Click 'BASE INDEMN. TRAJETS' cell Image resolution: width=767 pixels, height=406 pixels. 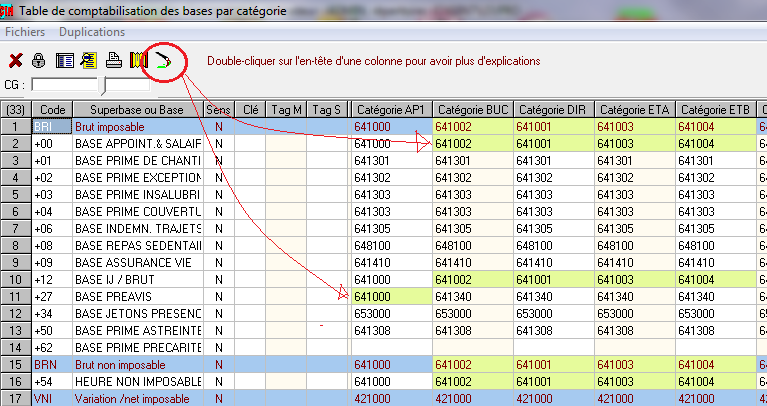[137, 228]
